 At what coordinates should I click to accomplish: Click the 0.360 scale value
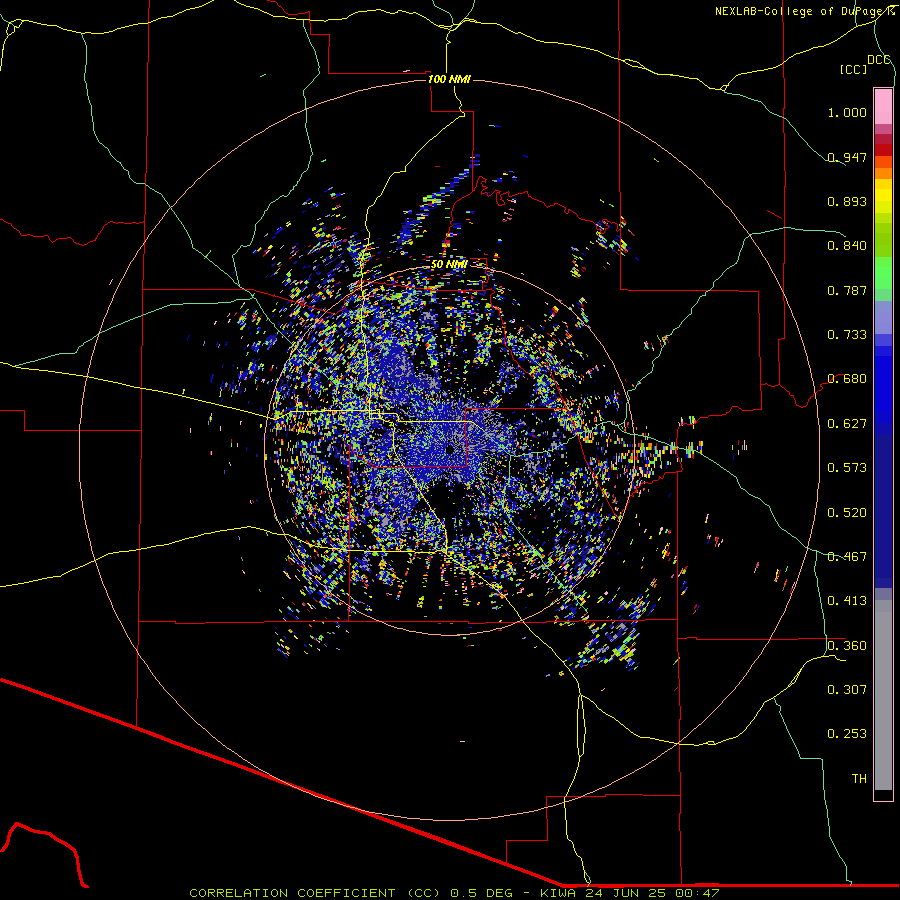pos(847,646)
